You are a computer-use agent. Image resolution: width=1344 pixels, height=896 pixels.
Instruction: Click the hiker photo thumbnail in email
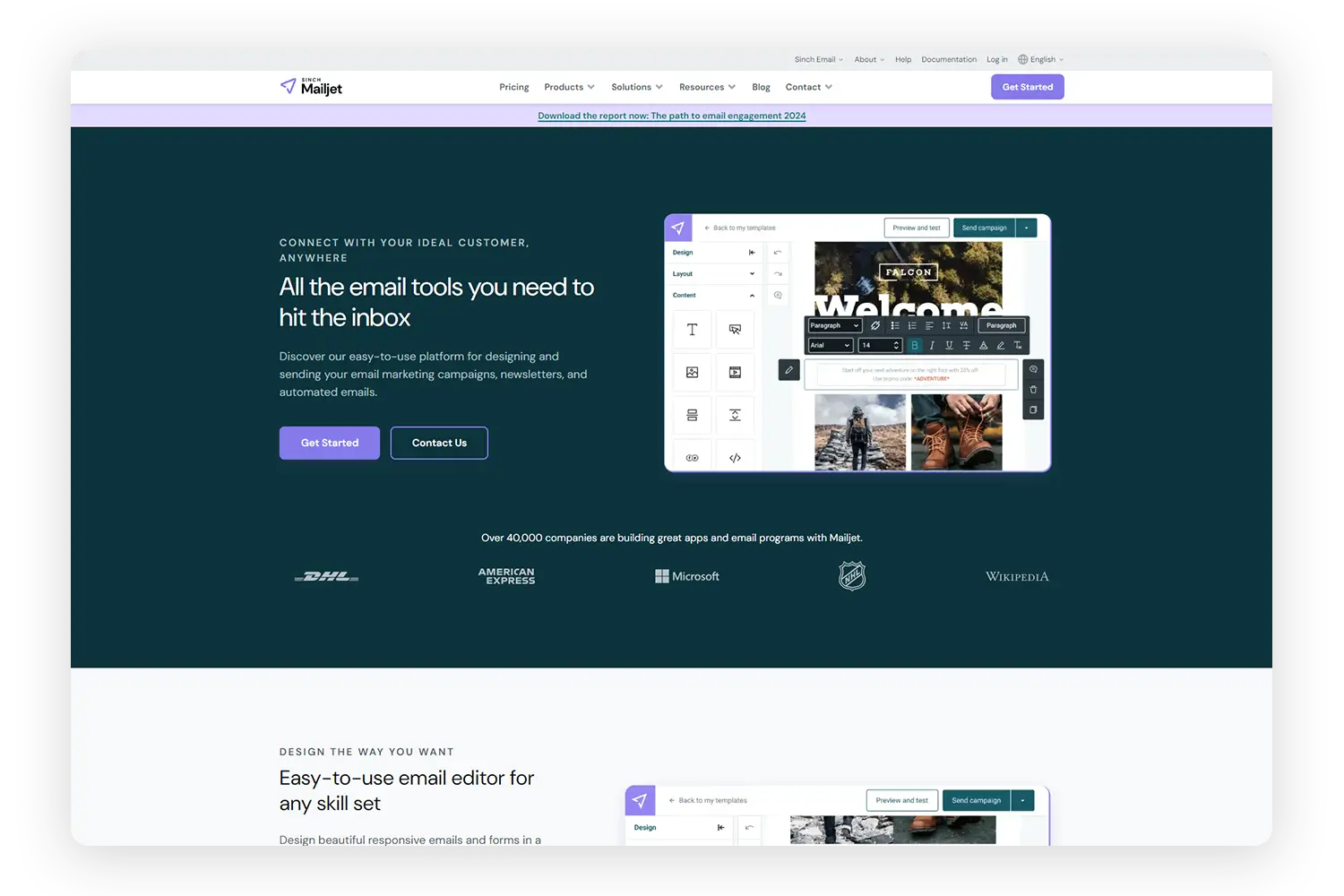click(860, 432)
